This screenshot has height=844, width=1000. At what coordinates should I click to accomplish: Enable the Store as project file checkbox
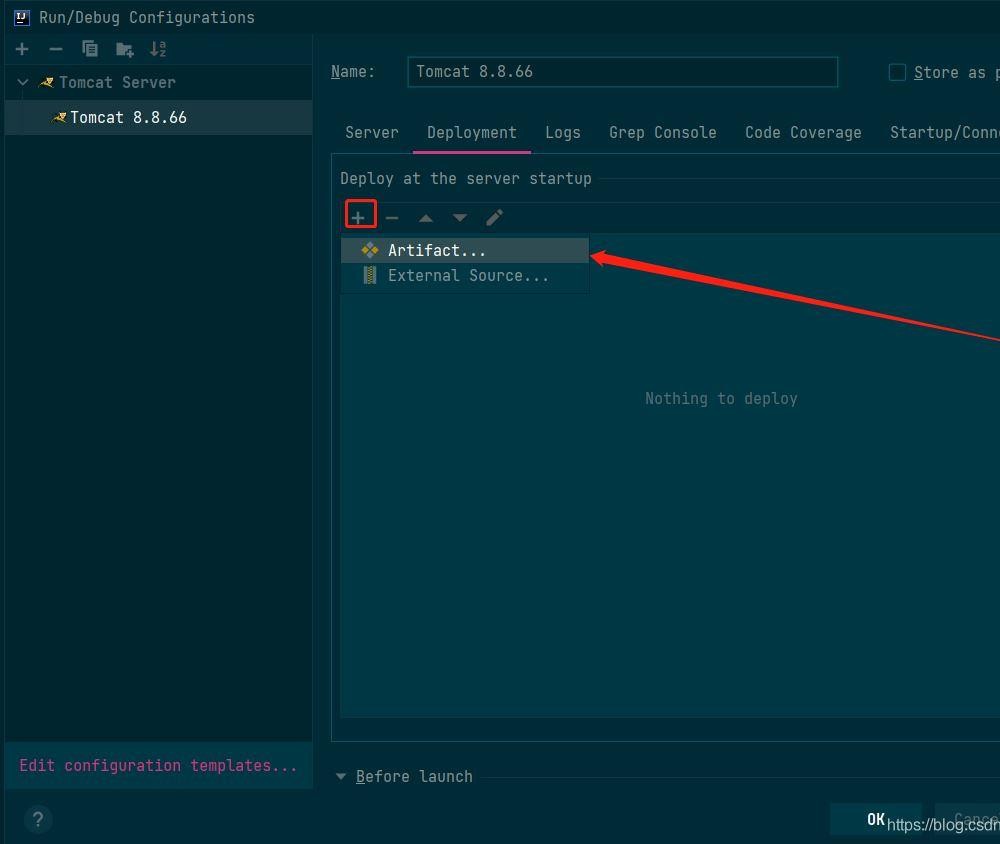coord(897,72)
